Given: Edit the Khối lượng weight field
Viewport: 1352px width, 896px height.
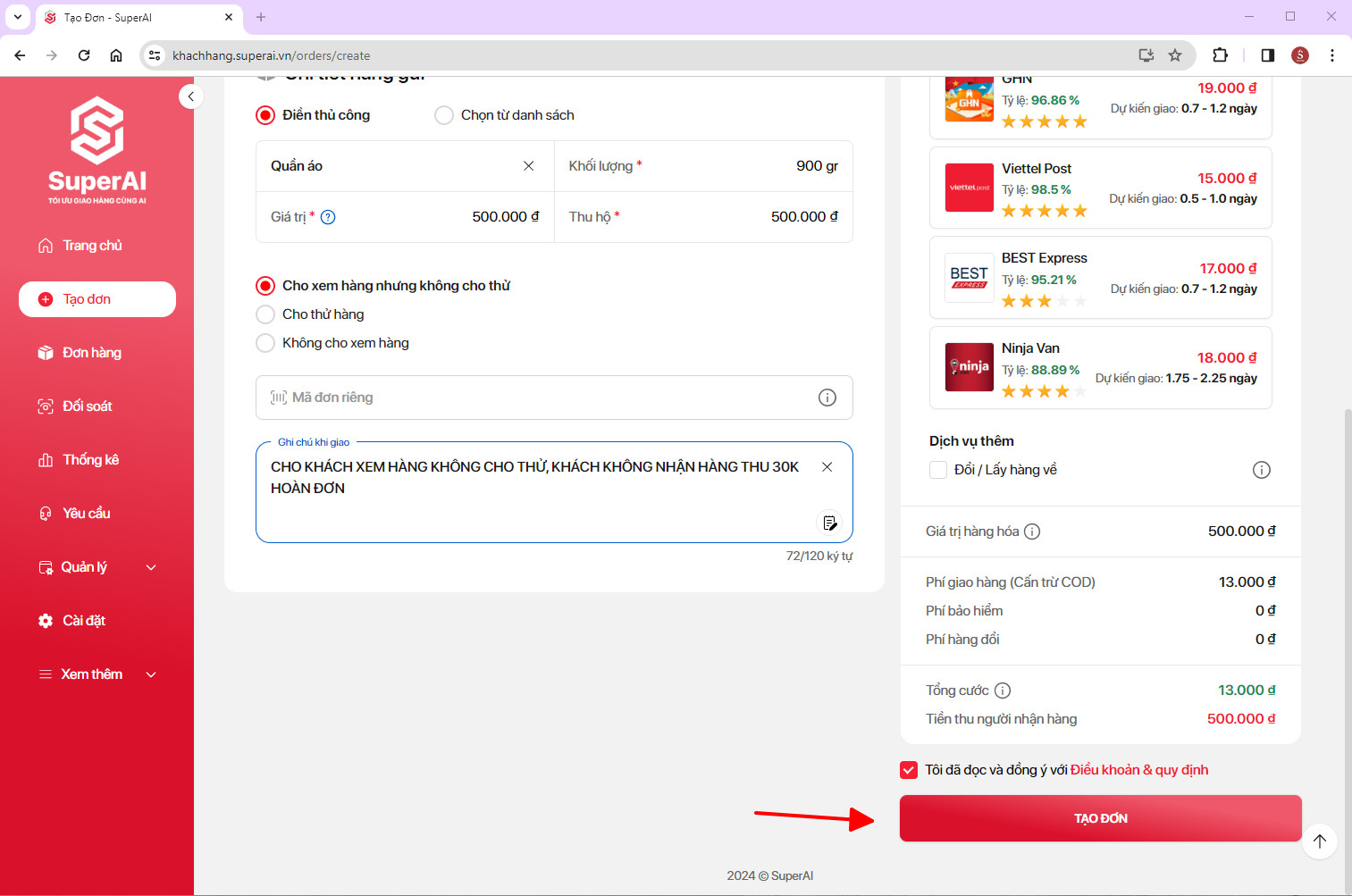Looking at the screenshot, I should (x=703, y=166).
